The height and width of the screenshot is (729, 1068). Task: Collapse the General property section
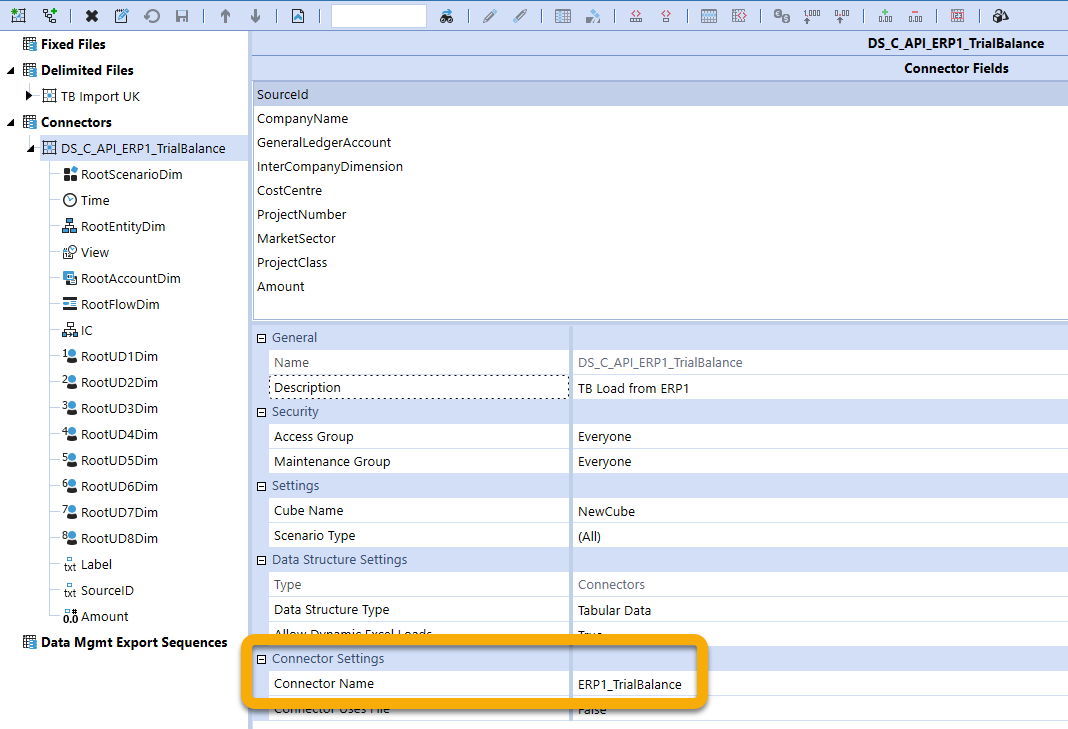click(x=262, y=338)
